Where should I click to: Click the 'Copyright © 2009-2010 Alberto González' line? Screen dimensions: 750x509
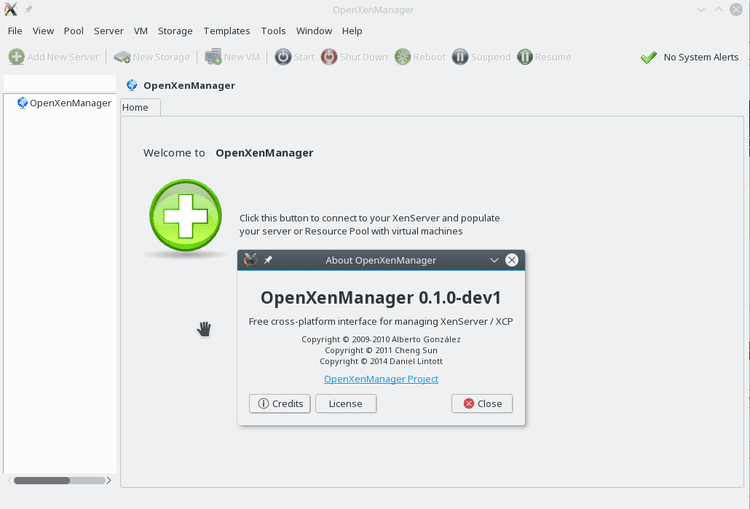(x=381, y=339)
